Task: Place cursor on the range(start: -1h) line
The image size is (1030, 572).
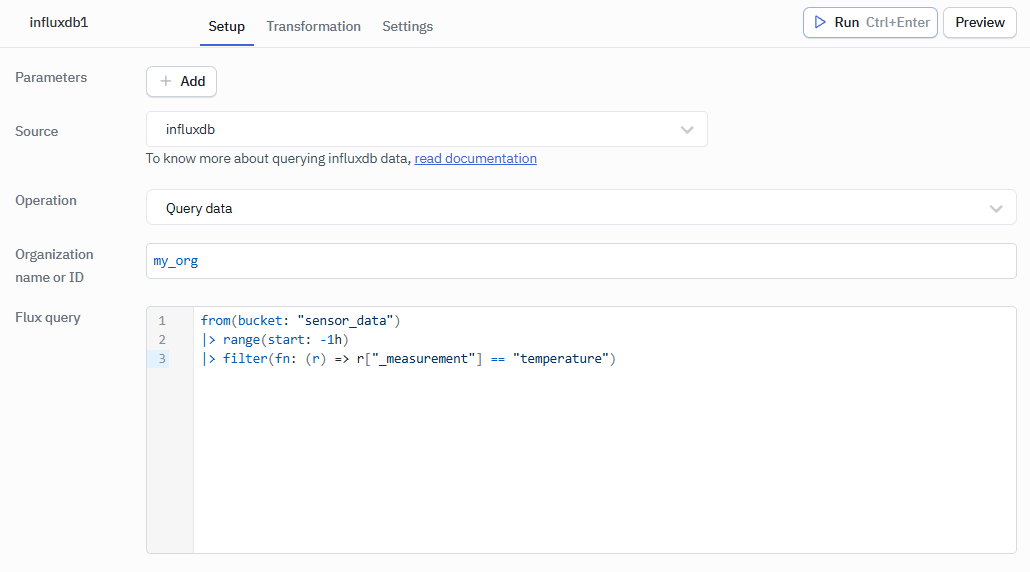Action: [275, 340]
